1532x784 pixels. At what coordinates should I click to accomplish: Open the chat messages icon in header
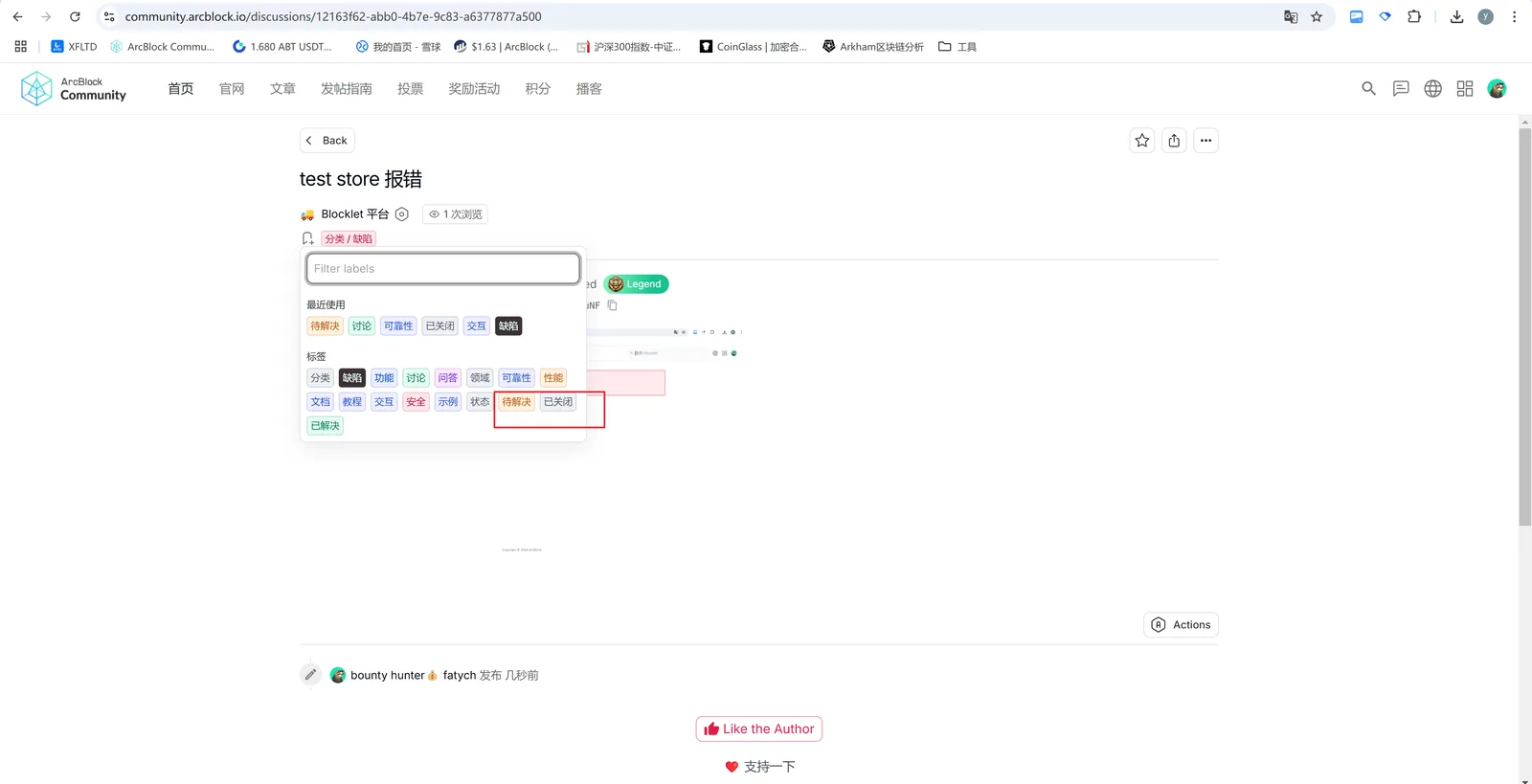click(1401, 88)
